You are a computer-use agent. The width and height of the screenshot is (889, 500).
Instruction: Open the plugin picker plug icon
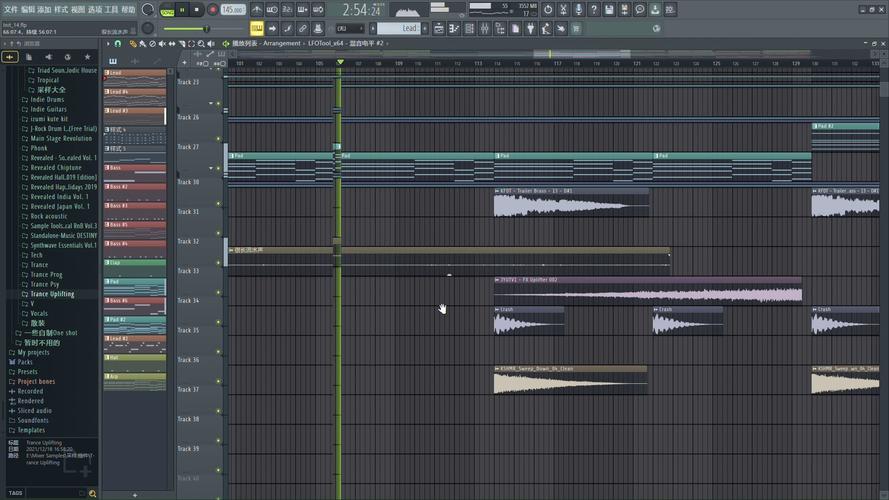pos(531,28)
